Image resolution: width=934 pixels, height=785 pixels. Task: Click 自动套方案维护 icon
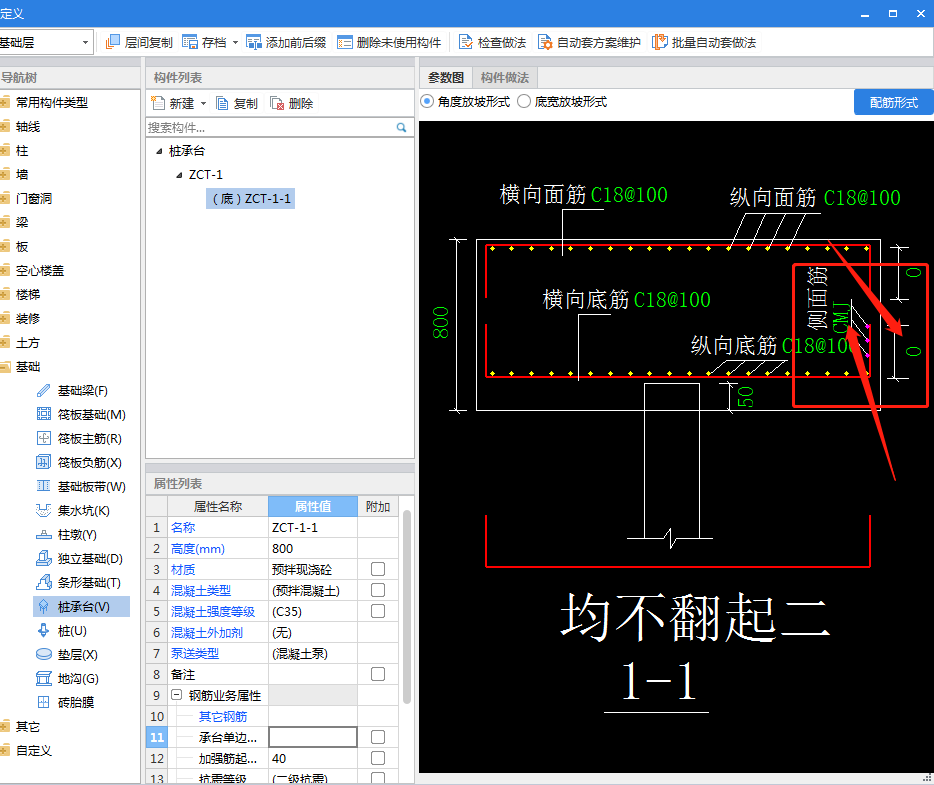tap(544, 42)
